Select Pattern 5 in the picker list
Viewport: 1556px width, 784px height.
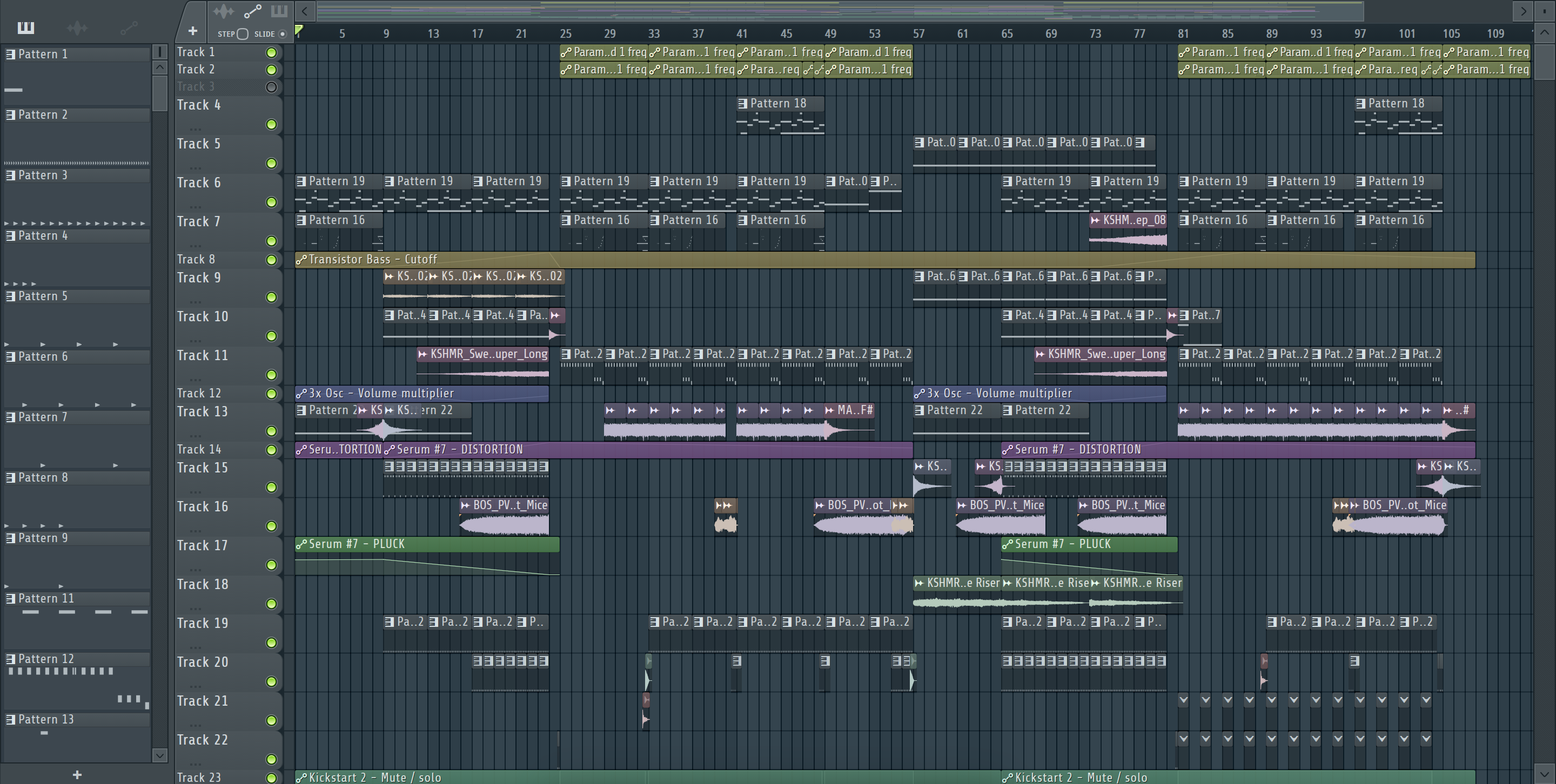click(77, 296)
